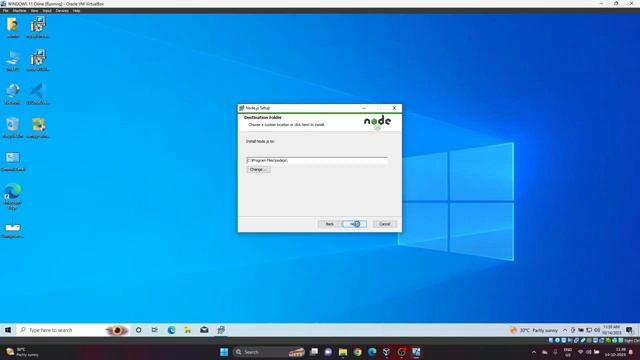The image size is (640, 360).
Task: Open the Chat icon on the host taskbar
Action: click(x=328, y=352)
